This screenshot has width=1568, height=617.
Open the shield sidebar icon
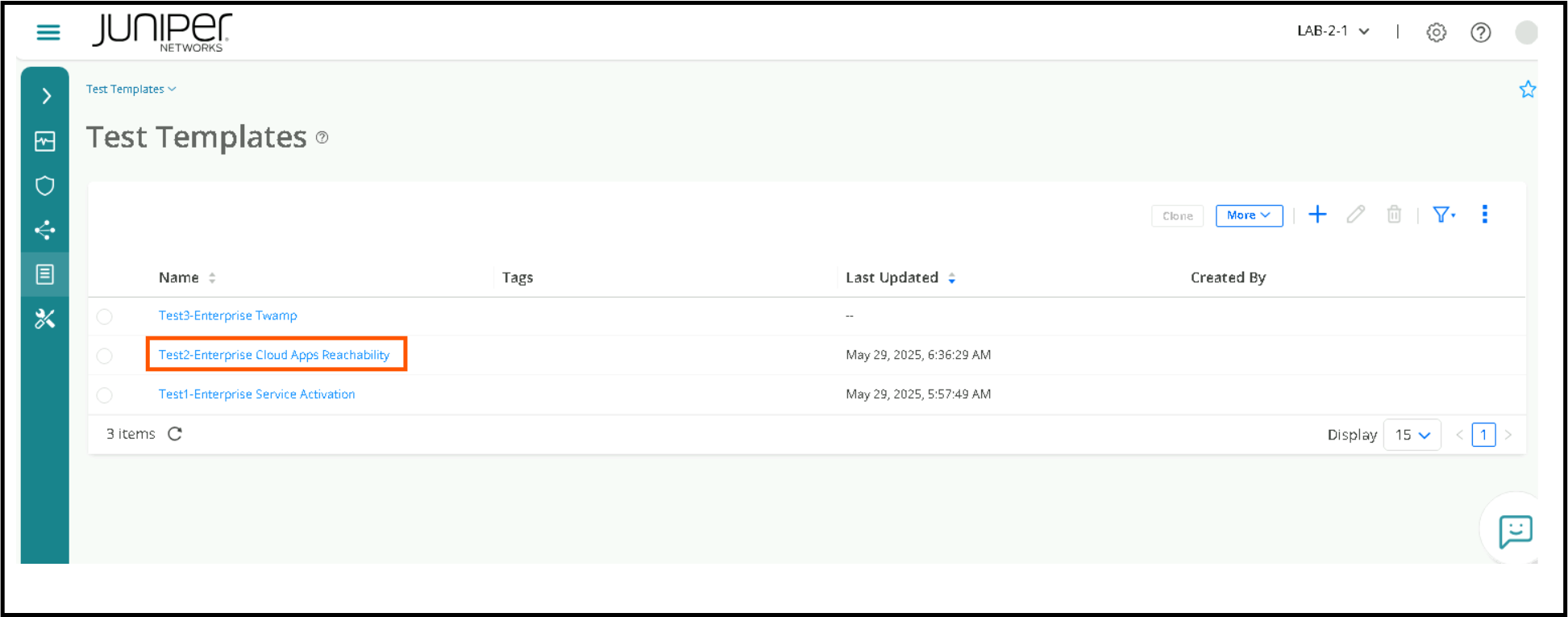[x=45, y=186]
